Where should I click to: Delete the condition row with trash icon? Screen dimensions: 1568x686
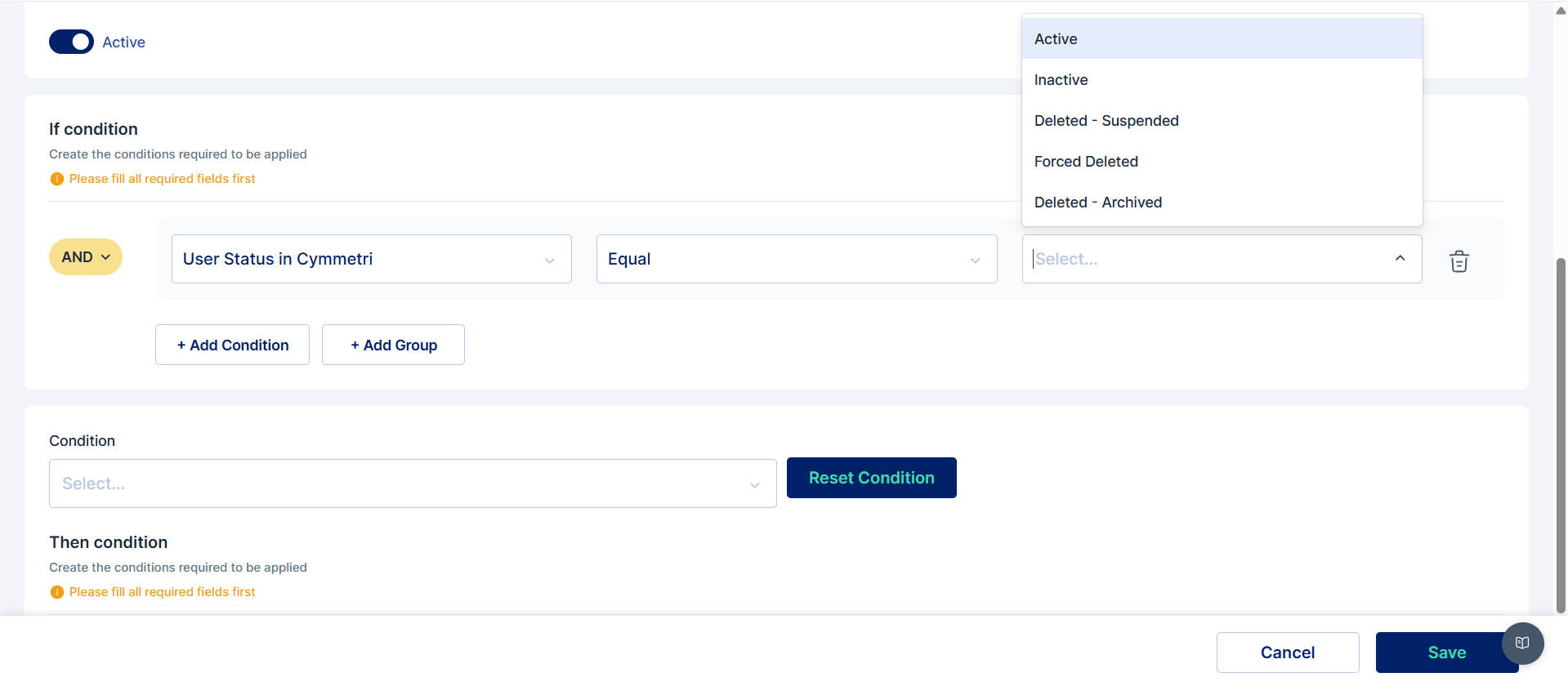pyautogui.click(x=1459, y=261)
